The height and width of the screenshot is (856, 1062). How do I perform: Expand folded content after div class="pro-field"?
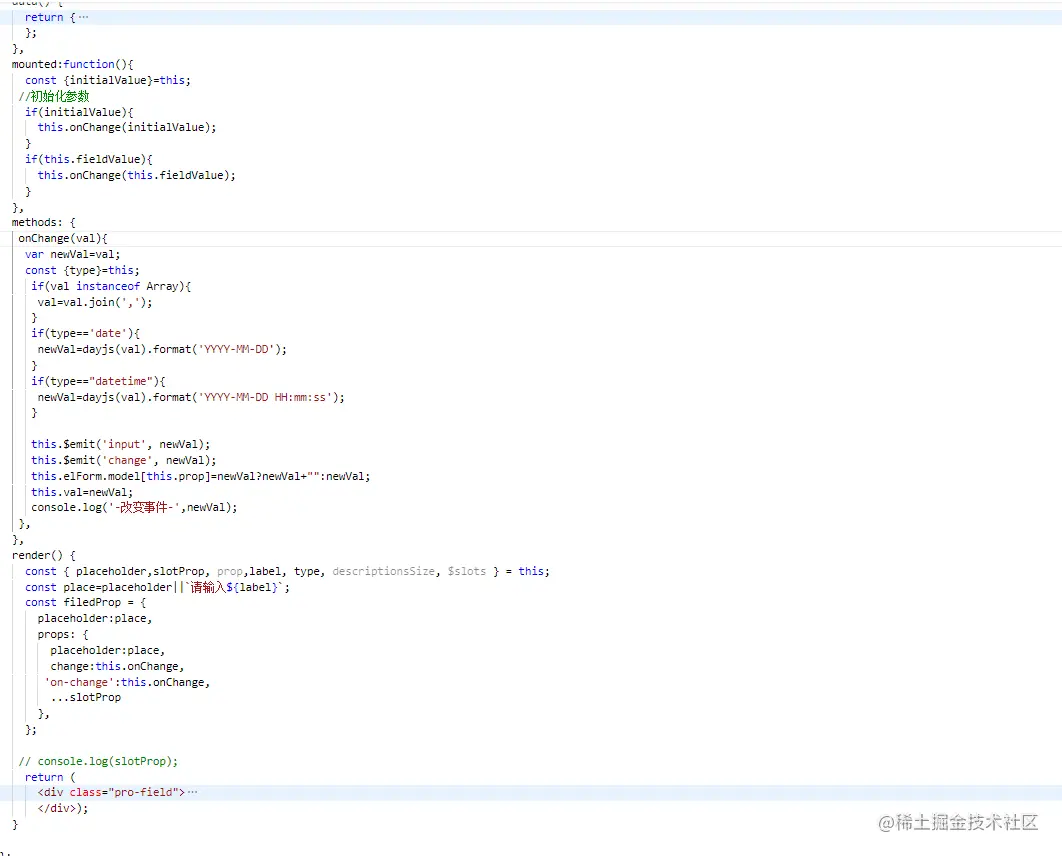[x=192, y=792]
